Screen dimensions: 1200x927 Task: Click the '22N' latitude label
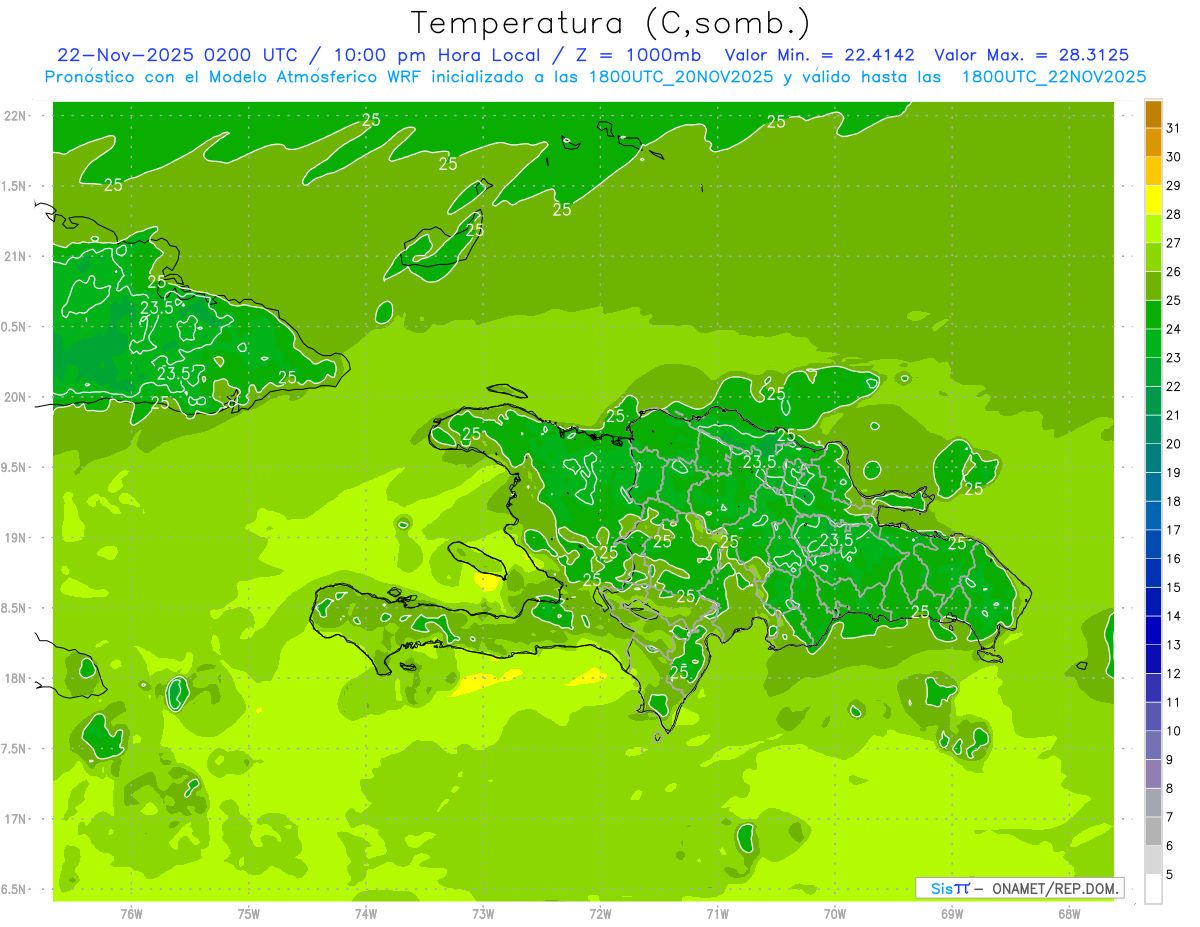(15, 116)
